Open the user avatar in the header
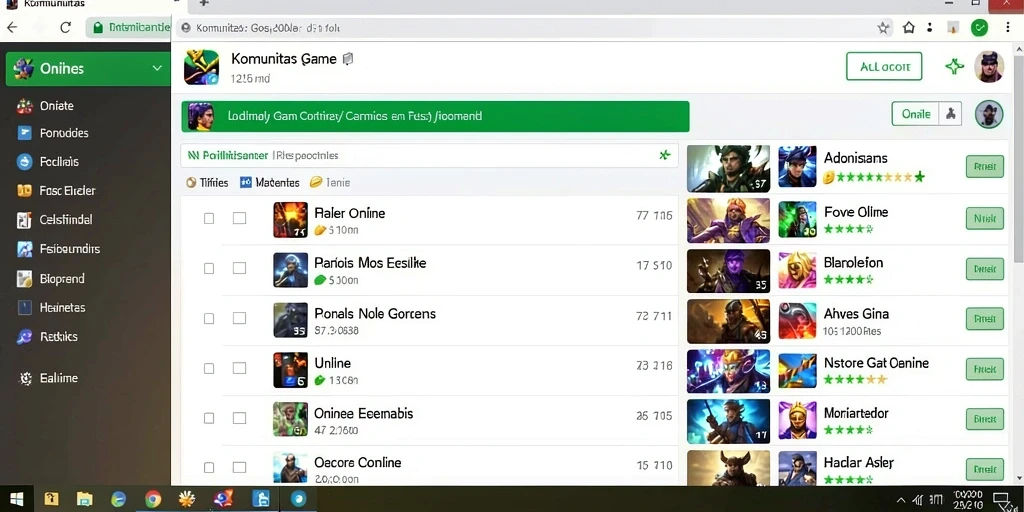 coord(989,67)
